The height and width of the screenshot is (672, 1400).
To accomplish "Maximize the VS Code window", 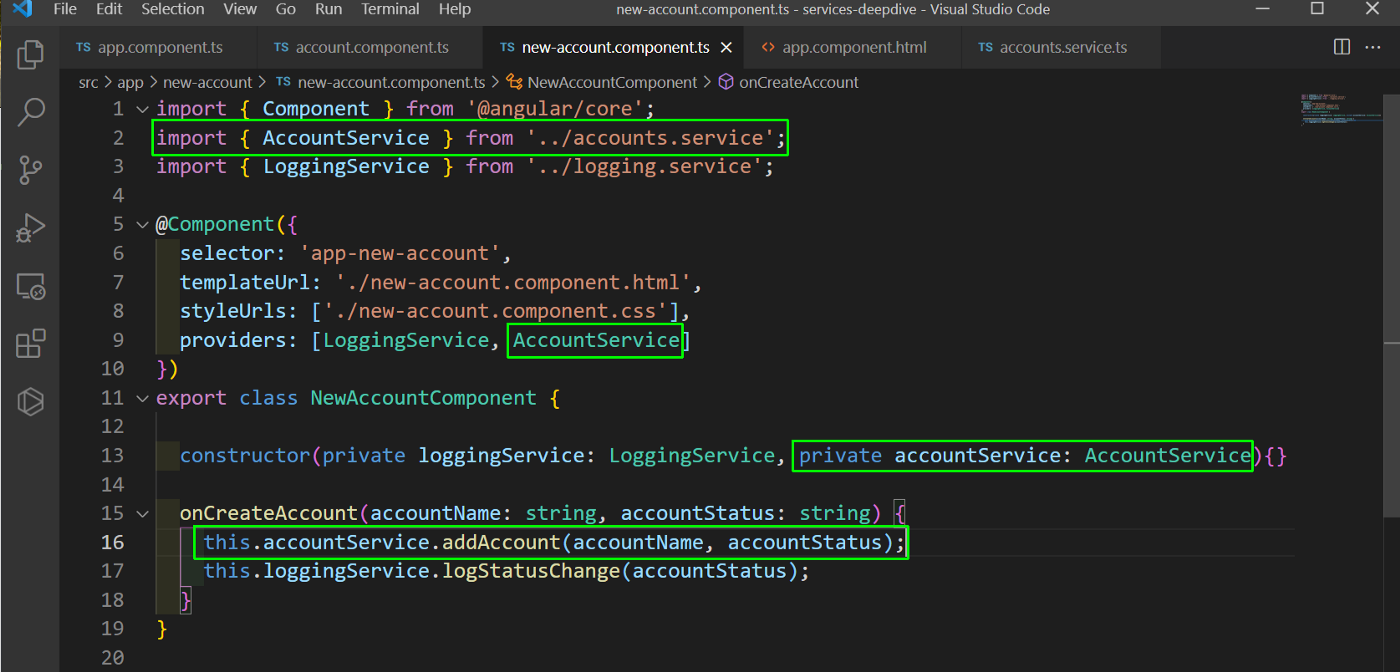I will (x=1317, y=9).
